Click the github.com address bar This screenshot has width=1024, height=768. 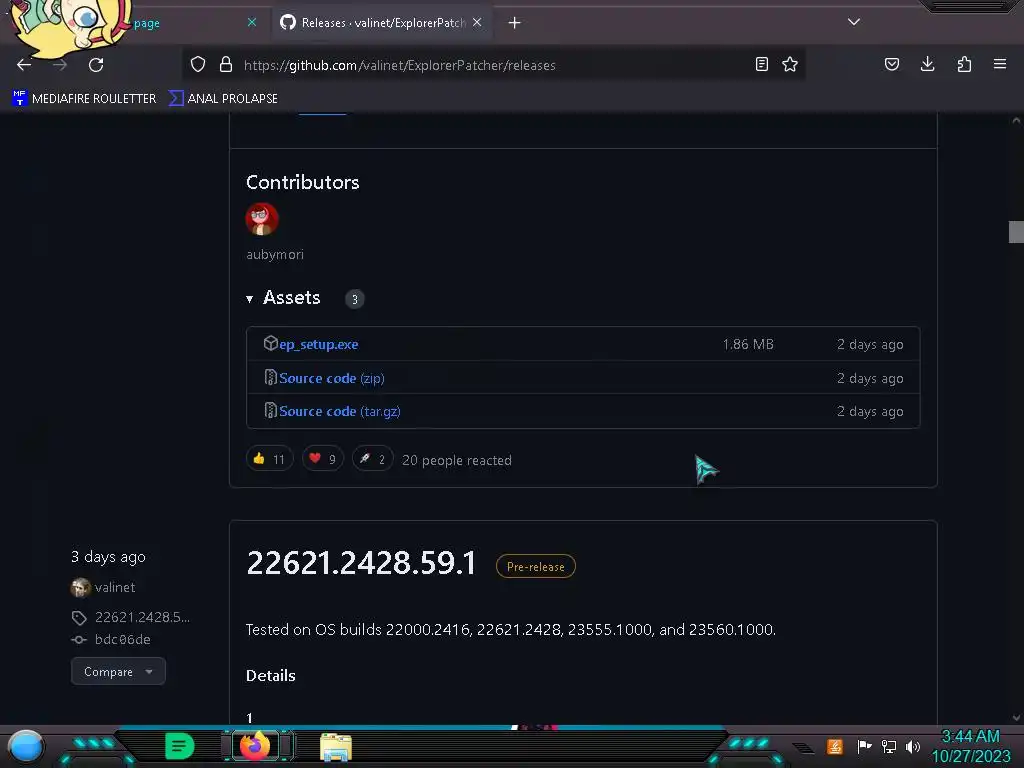(x=493, y=65)
